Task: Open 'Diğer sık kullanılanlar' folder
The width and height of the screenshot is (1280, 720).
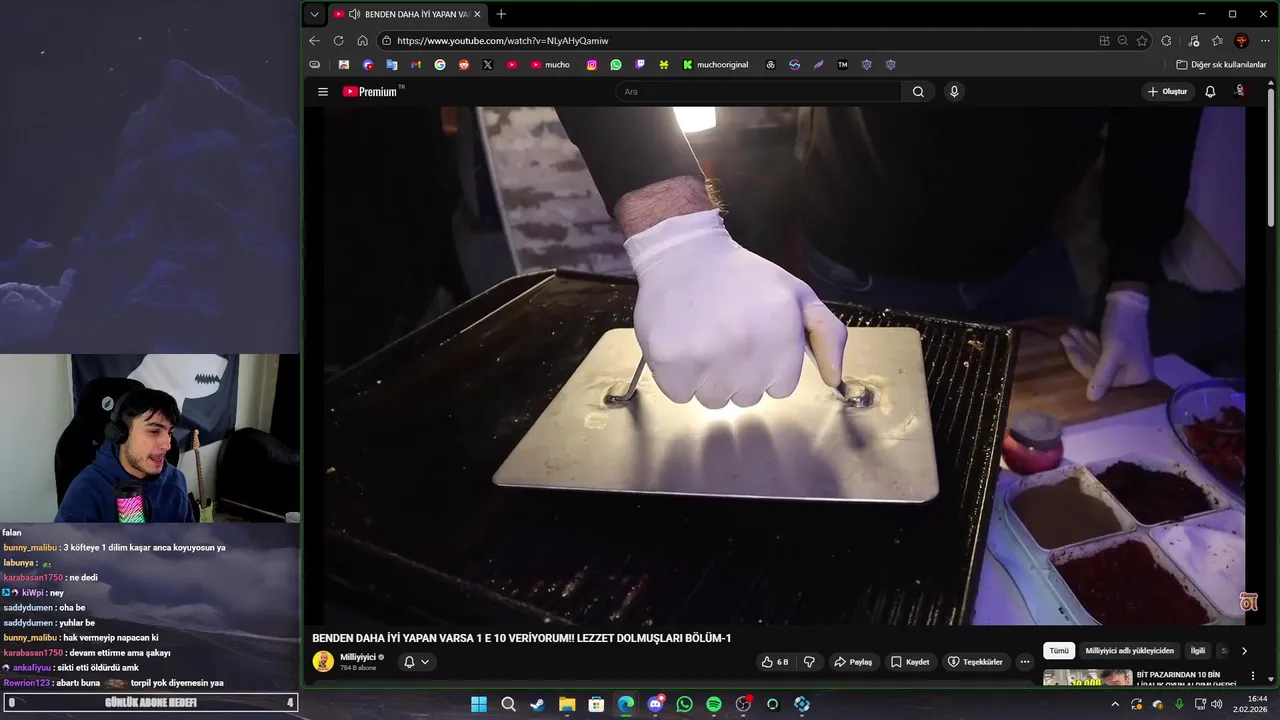Action: (x=1221, y=65)
